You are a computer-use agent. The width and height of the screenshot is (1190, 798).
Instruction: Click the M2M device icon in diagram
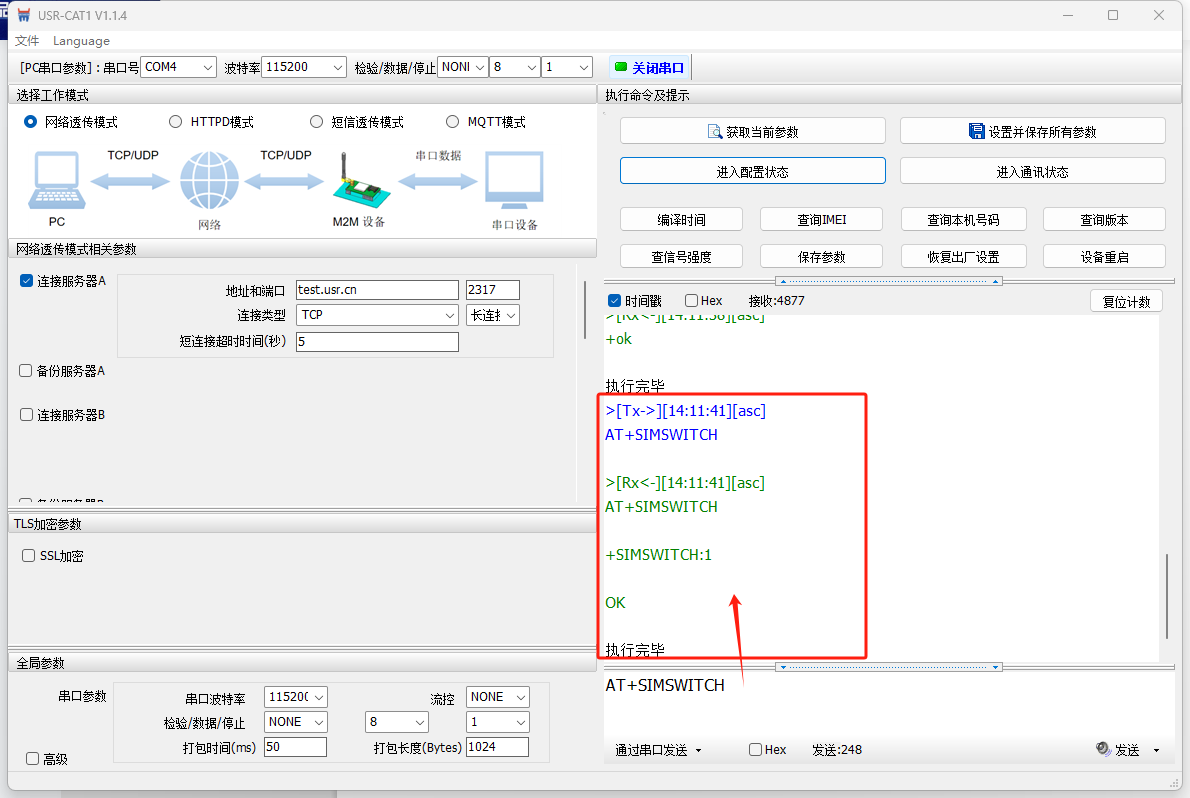click(x=358, y=182)
